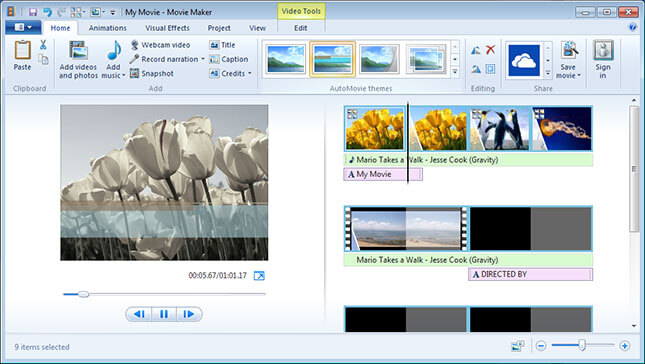The width and height of the screenshot is (645, 364).
Task: Share movie to OneDrive cloud
Action: (524, 60)
